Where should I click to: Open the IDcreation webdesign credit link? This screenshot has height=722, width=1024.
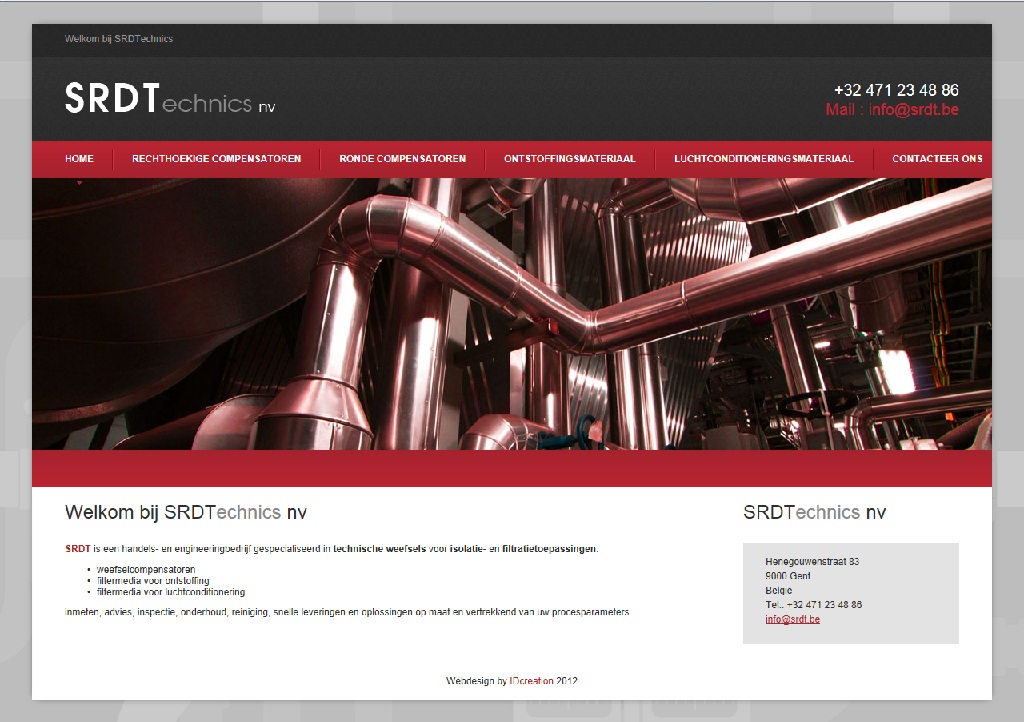pos(533,681)
